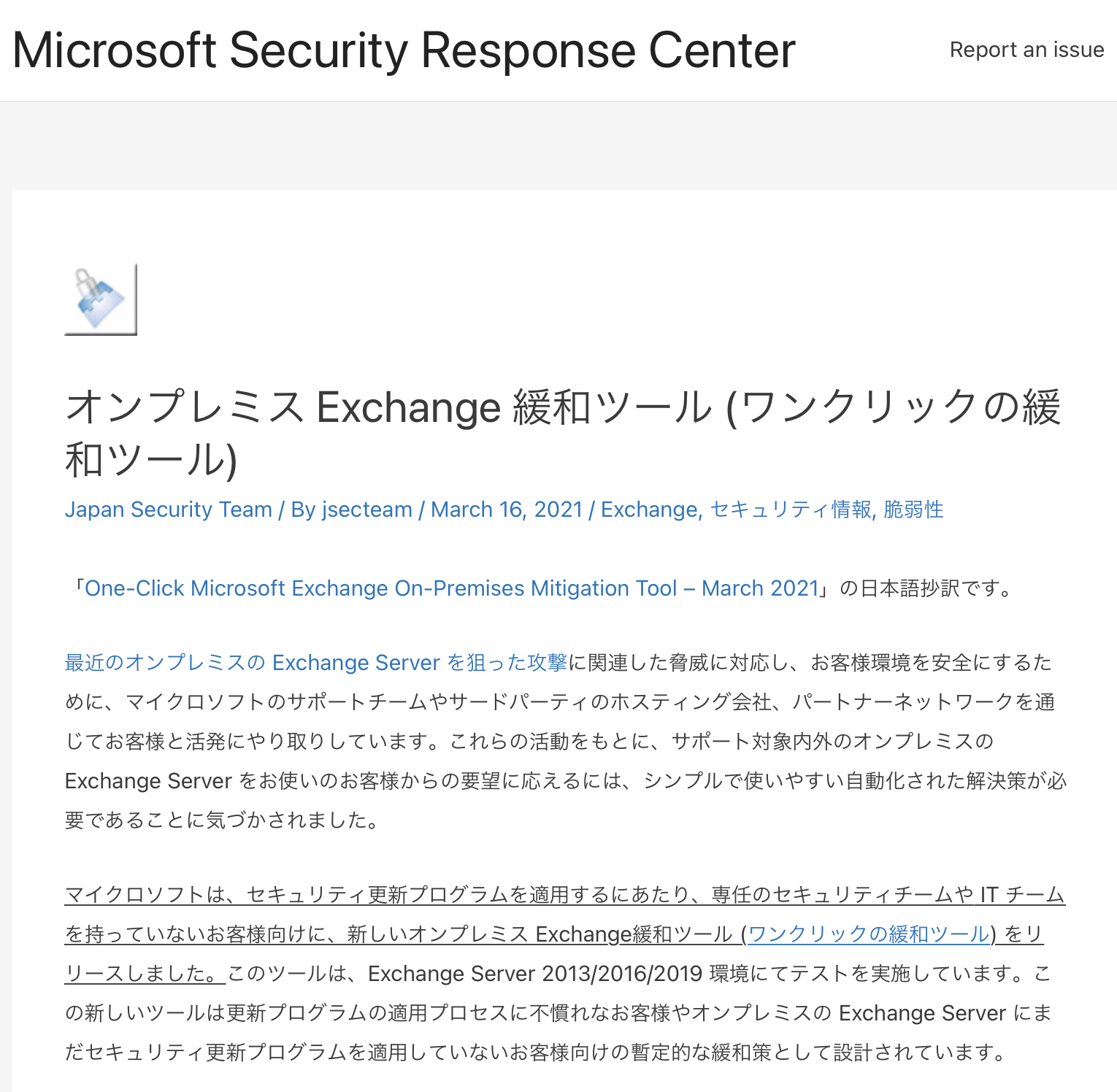The height and width of the screenshot is (1092, 1117).
Task: Click the Report an issue link
Action: (1026, 50)
